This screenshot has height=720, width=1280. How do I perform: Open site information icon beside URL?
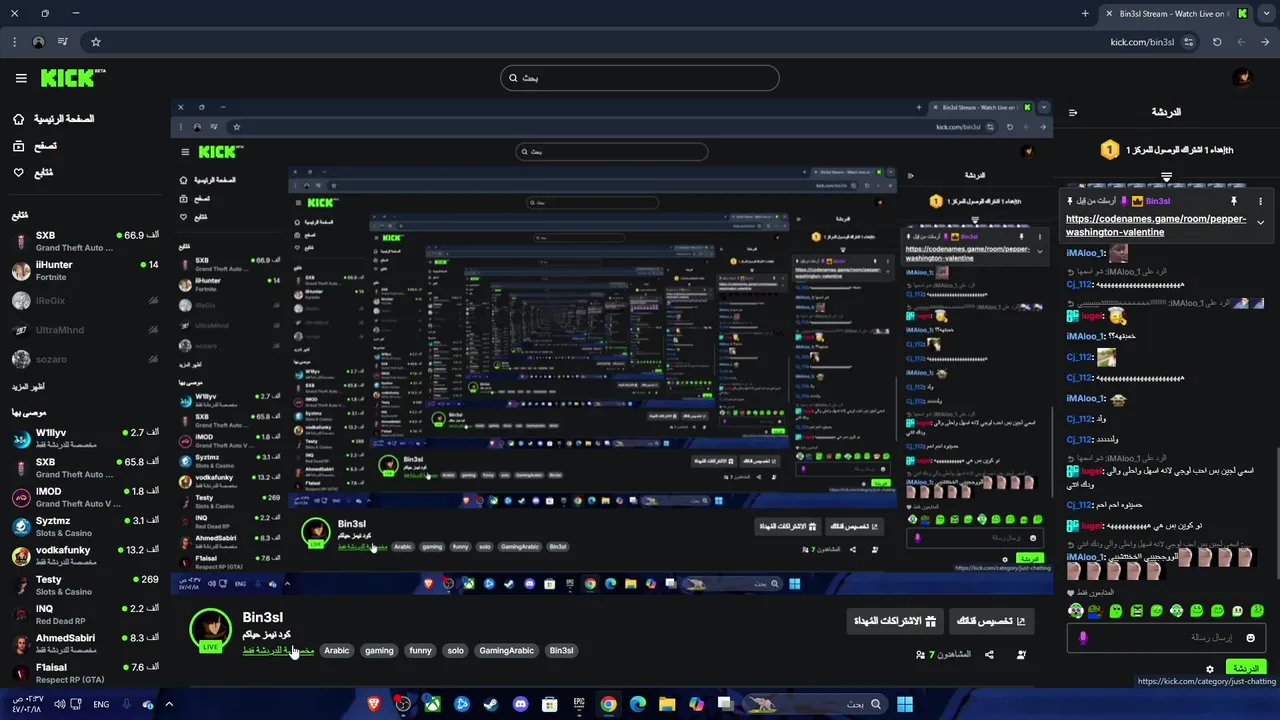pyautogui.click(x=1188, y=42)
